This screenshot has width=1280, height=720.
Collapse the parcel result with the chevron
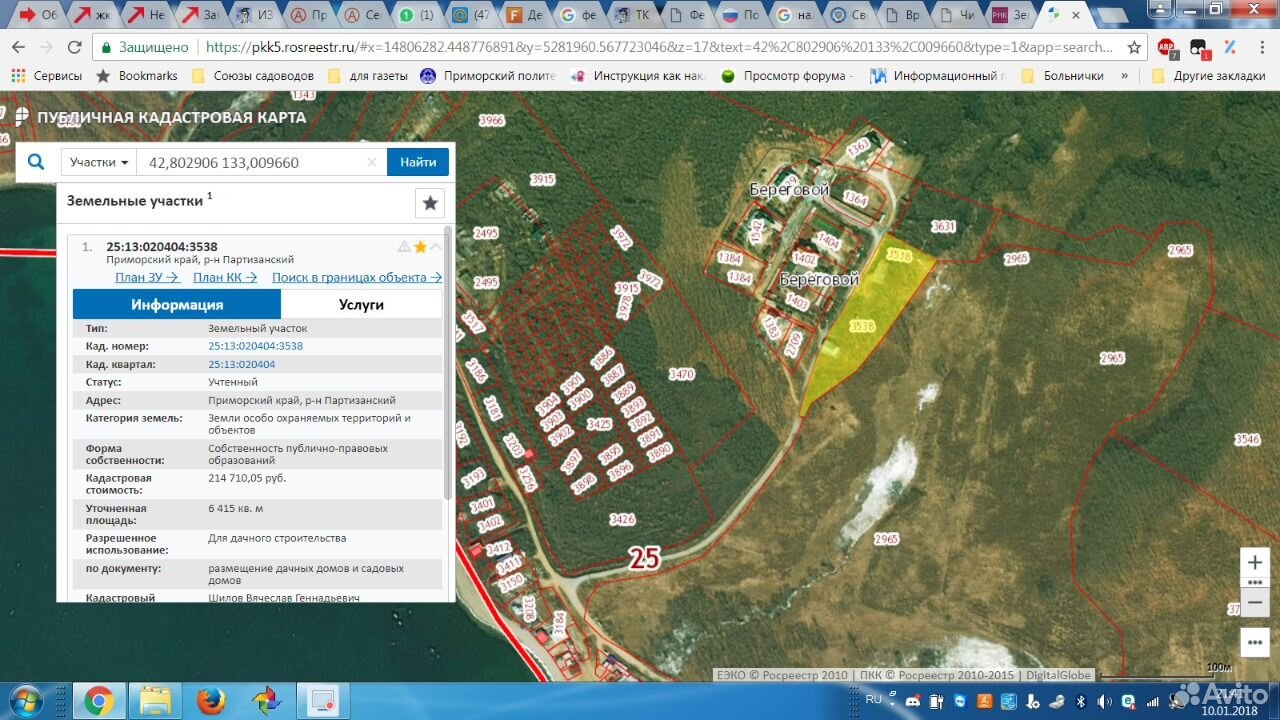pyautogui.click(x=436, y=247)
